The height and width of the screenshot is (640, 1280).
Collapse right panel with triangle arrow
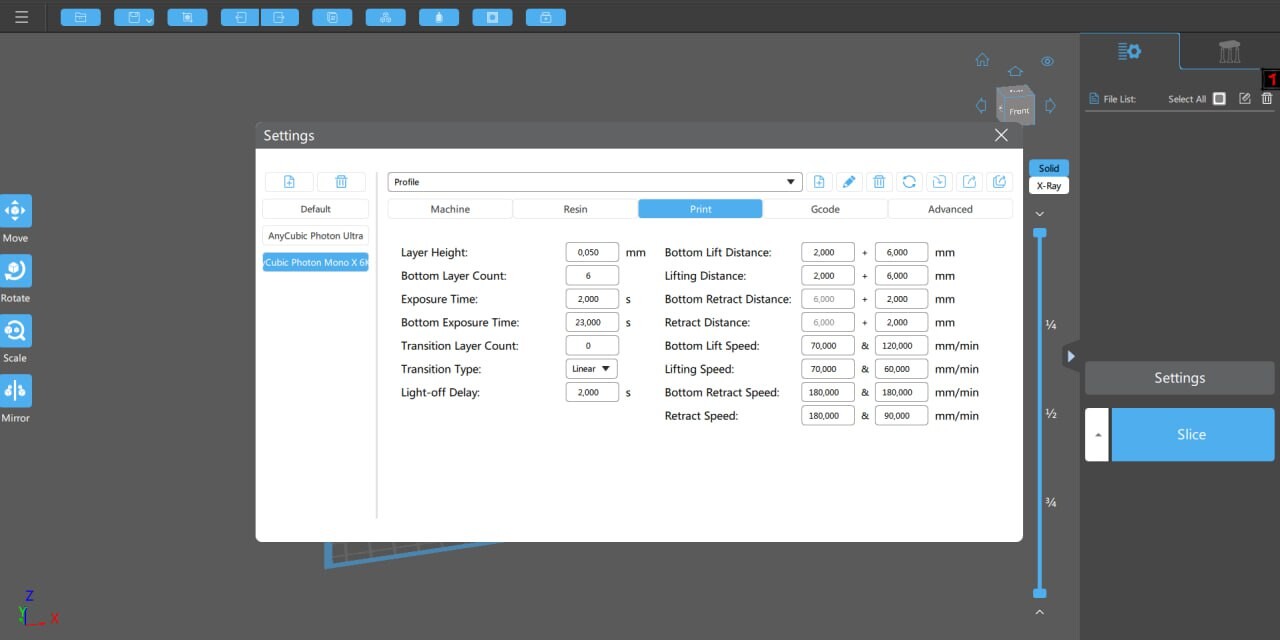tap(1070, 356)
